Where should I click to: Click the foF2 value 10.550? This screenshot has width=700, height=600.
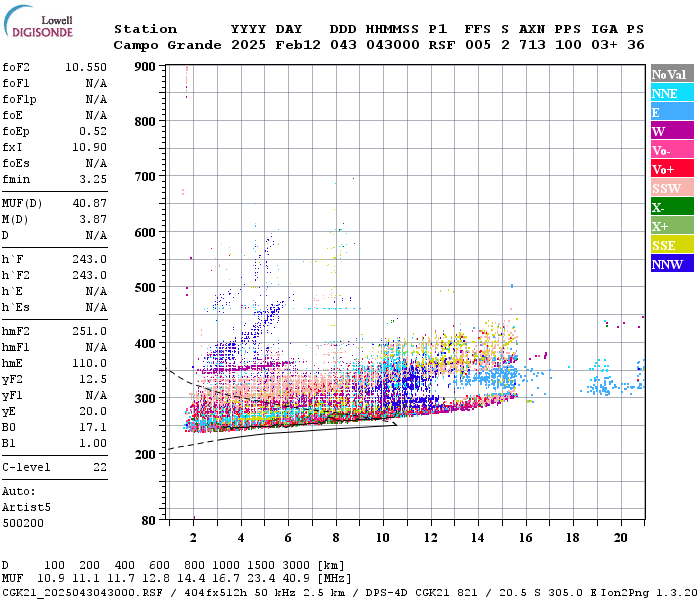tap(86, 67)
